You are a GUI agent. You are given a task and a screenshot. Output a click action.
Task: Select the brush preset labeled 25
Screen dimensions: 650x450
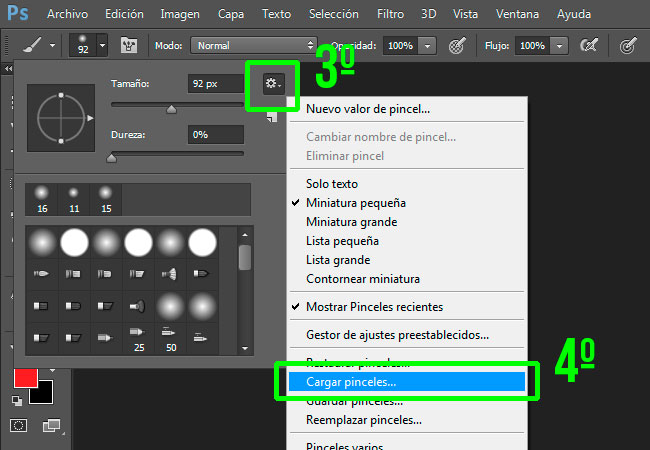138,339
